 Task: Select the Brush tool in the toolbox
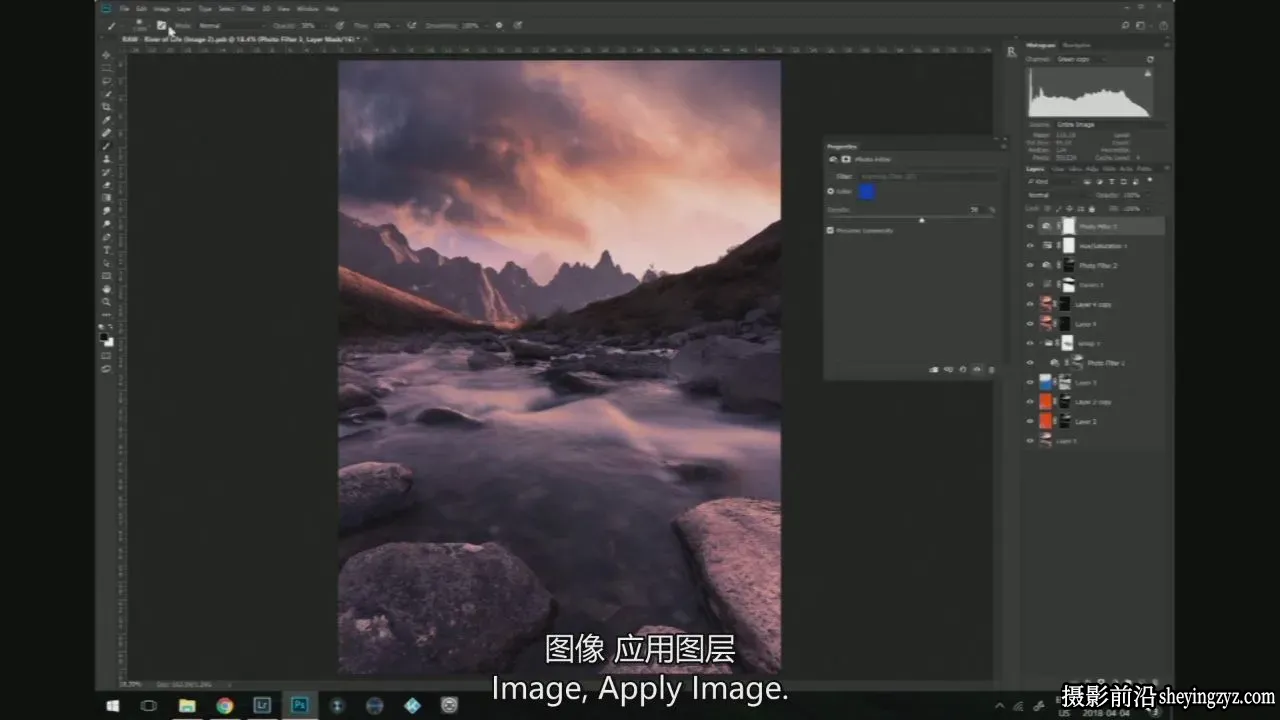[107, 146]
